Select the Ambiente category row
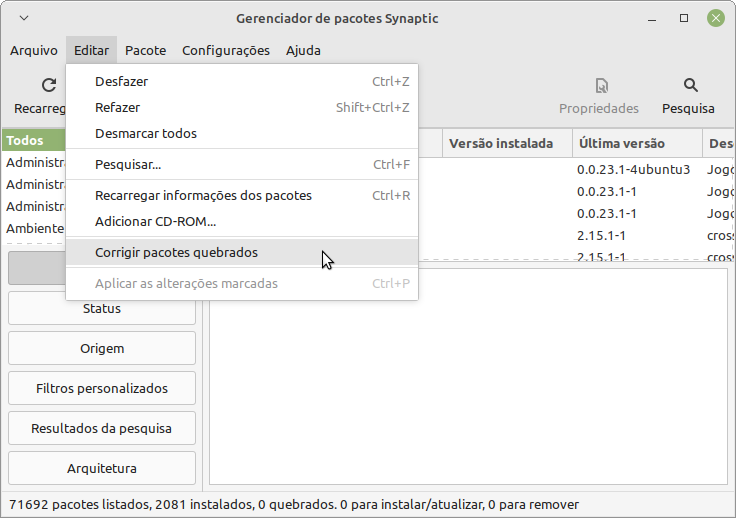Viewport: 736px width, 518px height. coord(34,229)
